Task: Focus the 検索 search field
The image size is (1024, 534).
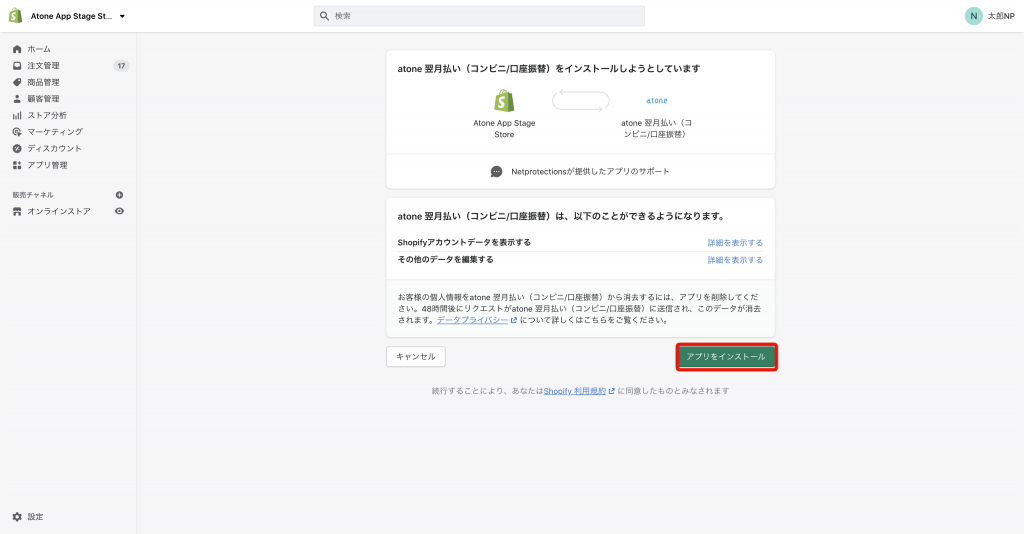Action: coord(479,16)
